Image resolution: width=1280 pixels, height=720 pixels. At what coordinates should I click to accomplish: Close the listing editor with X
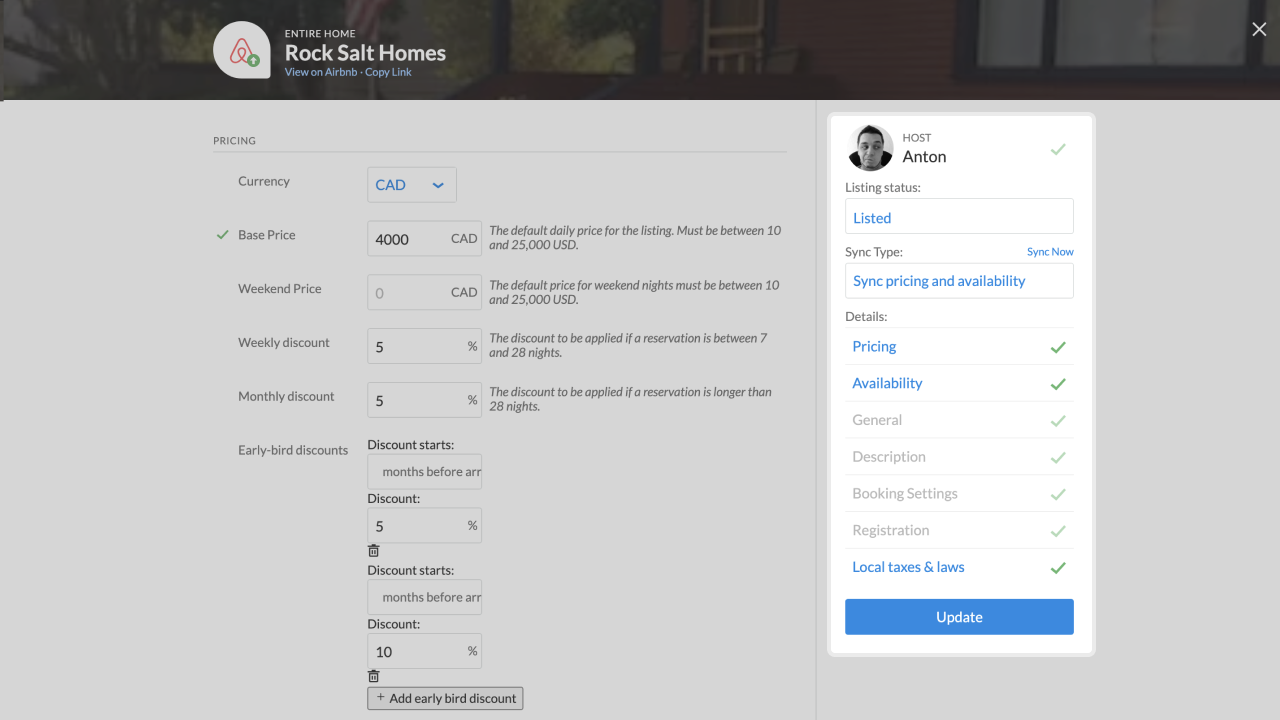point(1259,30)
